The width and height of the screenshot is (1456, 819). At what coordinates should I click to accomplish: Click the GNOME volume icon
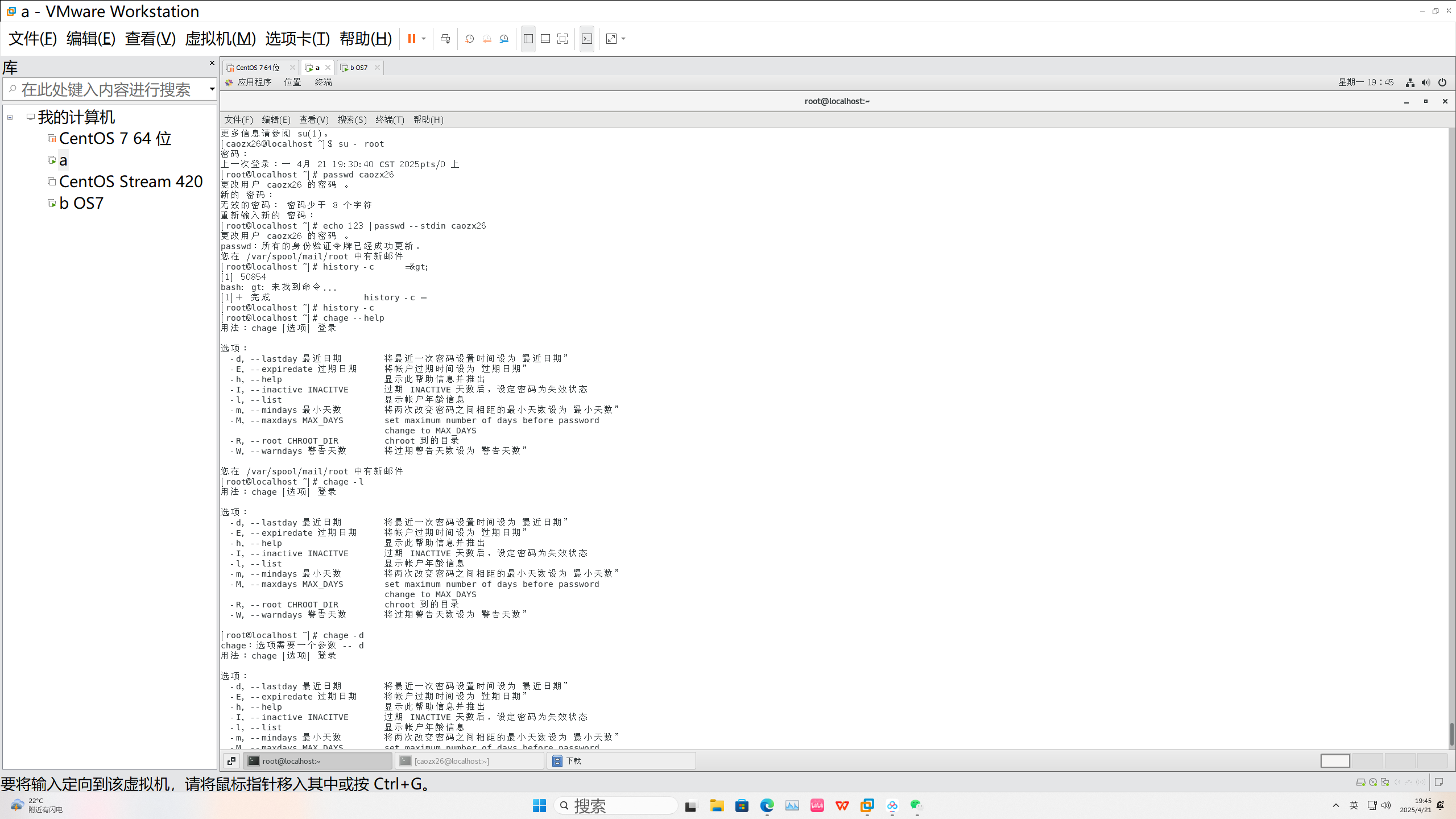click(x=1426, y=82)
